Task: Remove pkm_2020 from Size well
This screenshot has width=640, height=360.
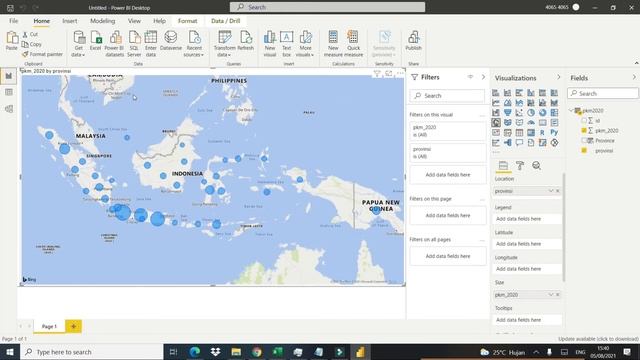Action: click(558, 295)
